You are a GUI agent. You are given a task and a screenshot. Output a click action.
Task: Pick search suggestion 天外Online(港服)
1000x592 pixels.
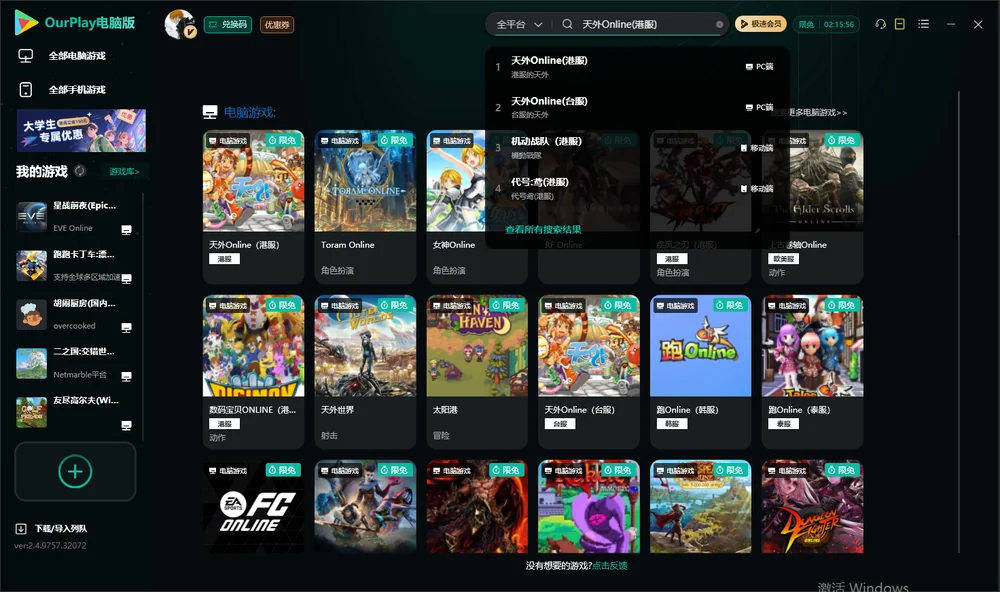[637, 66]
